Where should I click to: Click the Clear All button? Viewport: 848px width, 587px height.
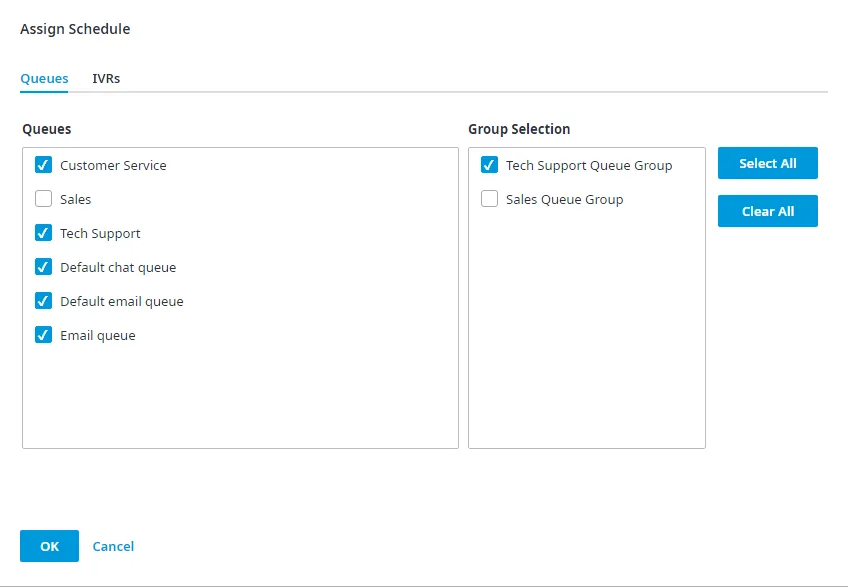pyautogui.click(x=767, y=211)
